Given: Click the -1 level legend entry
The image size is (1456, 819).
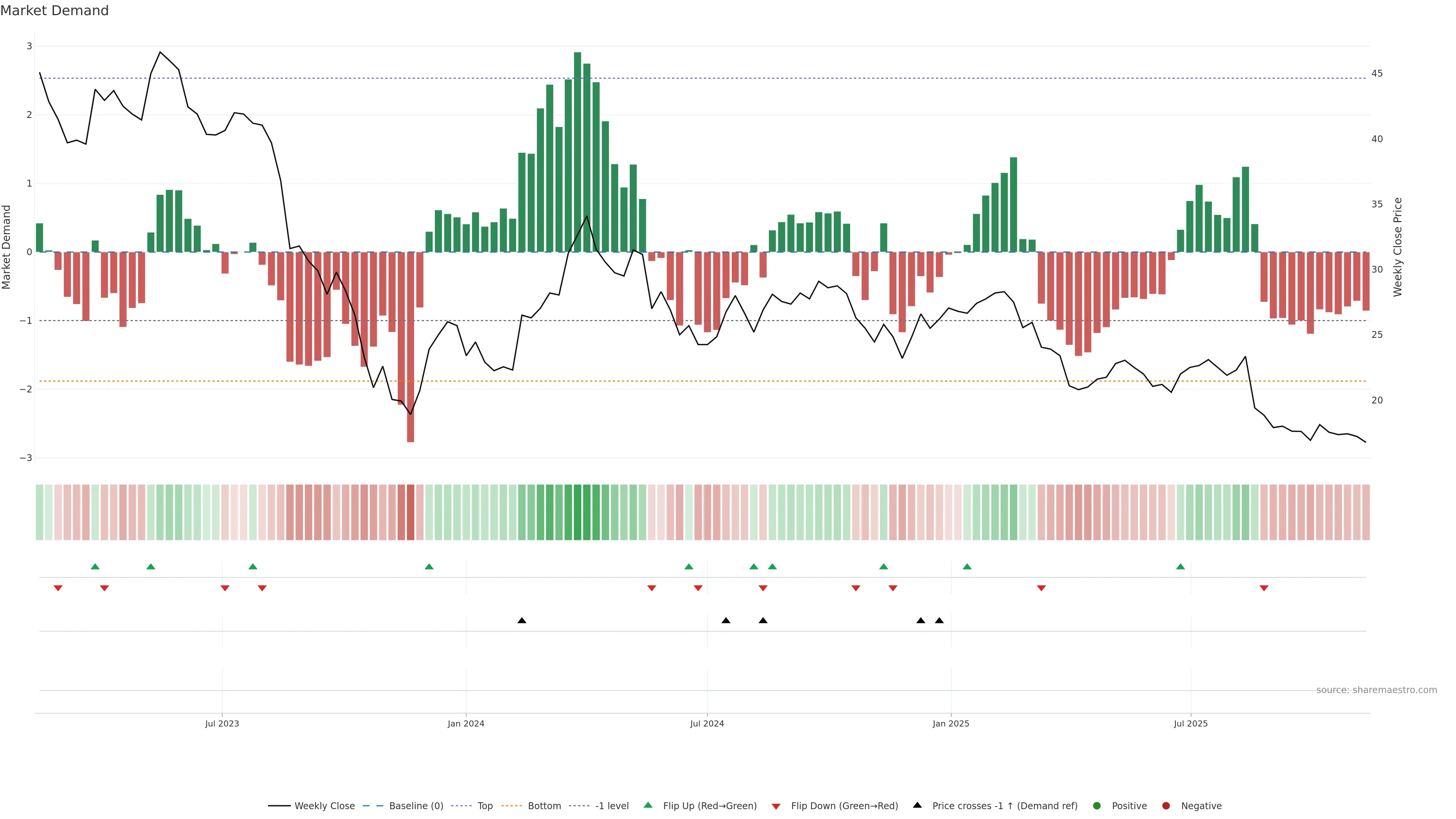Looking at the screenshot, I should [x=612, y=805].
